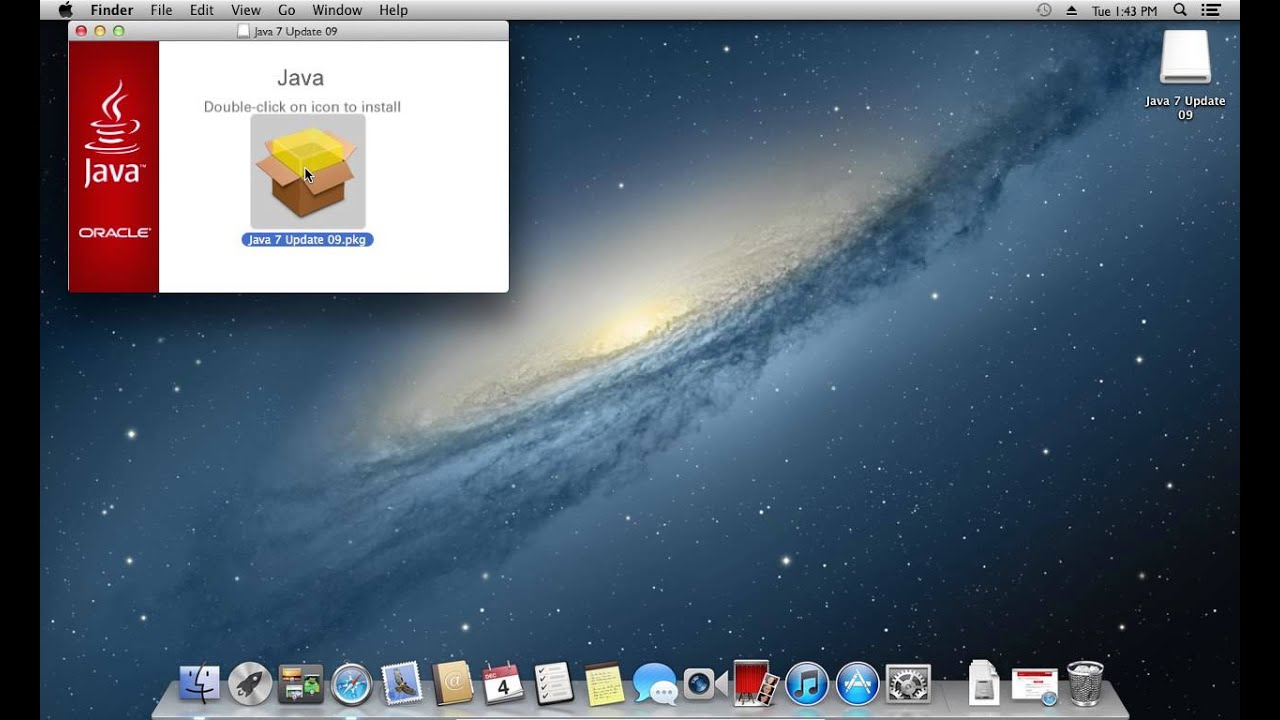This screenshot has width=1280, height=720.
Task: Open the Go menu
Action: (x=287, y=10)
